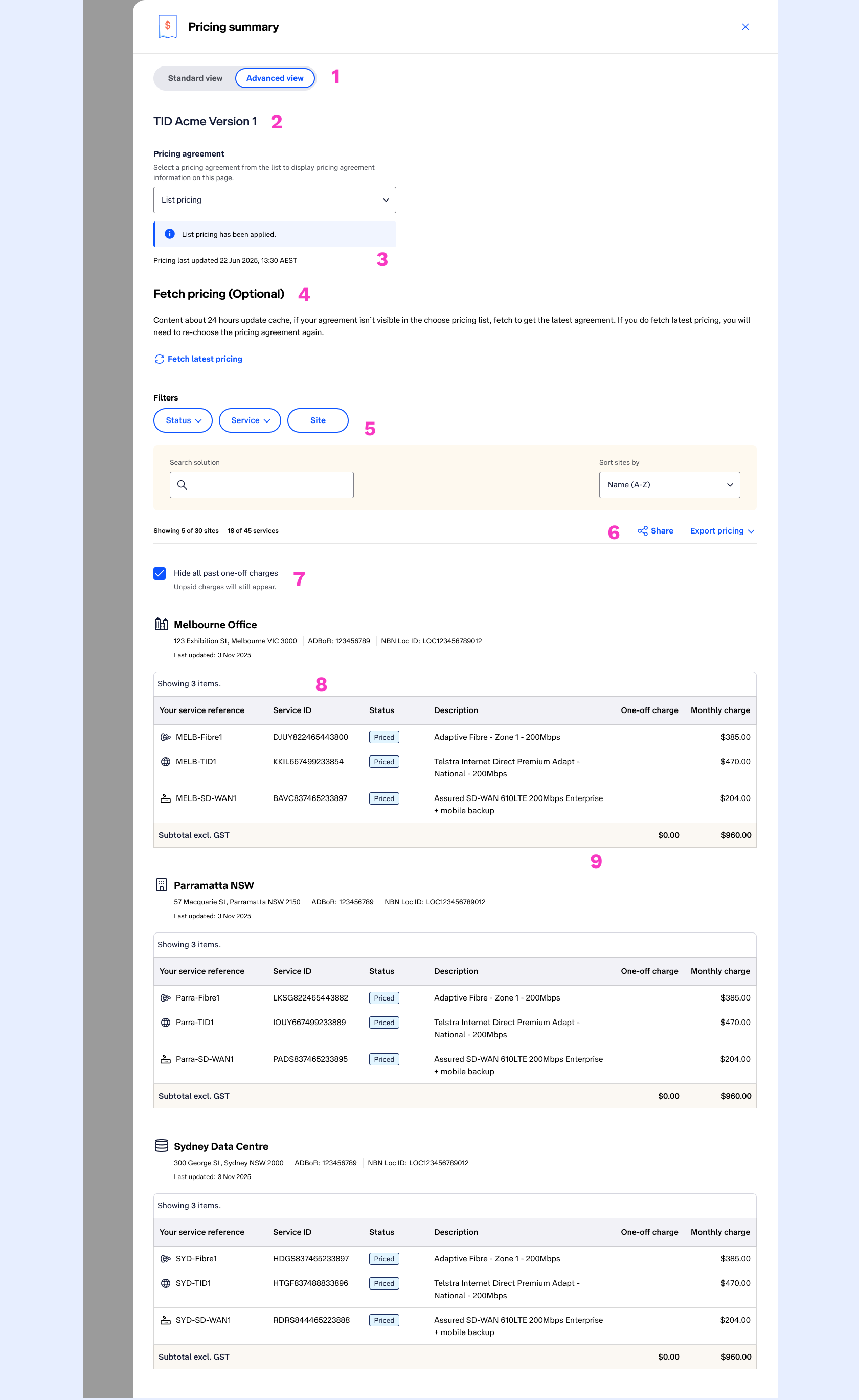
Task: Click the Sydney Data Centre database icon
Action: pyautogui.click(x=162, y=1145)
